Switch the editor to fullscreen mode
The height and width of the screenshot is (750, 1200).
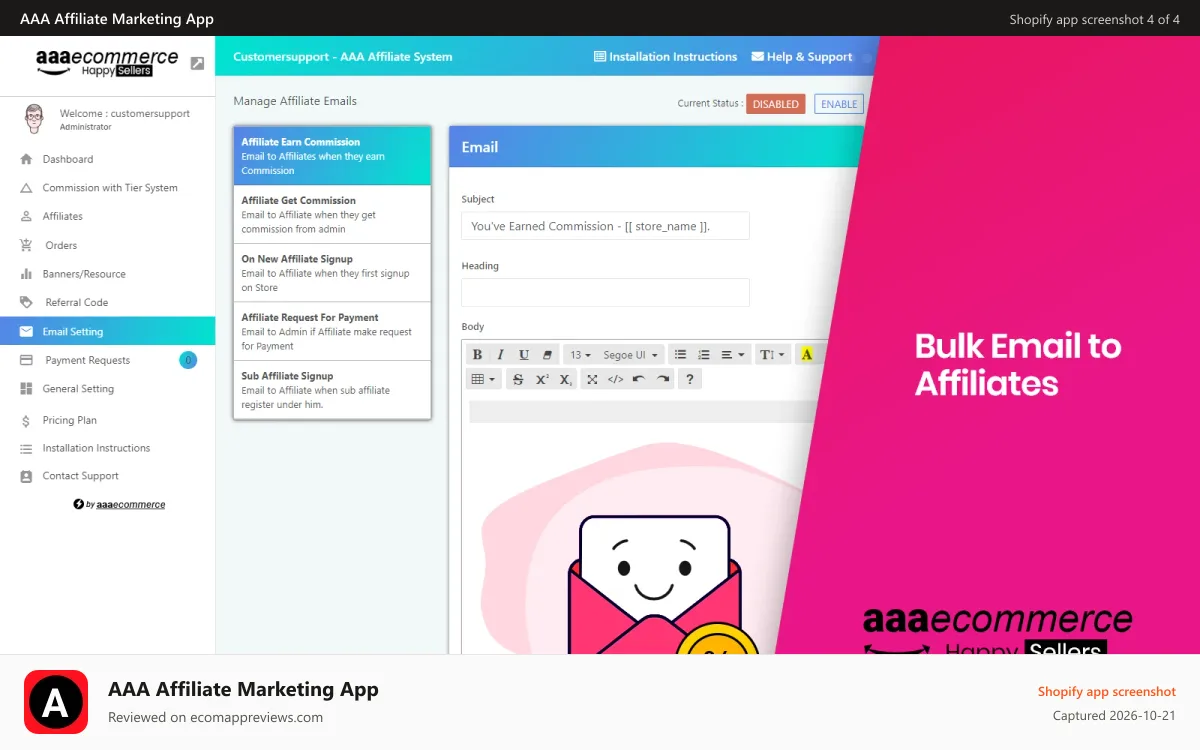(592, 379)
